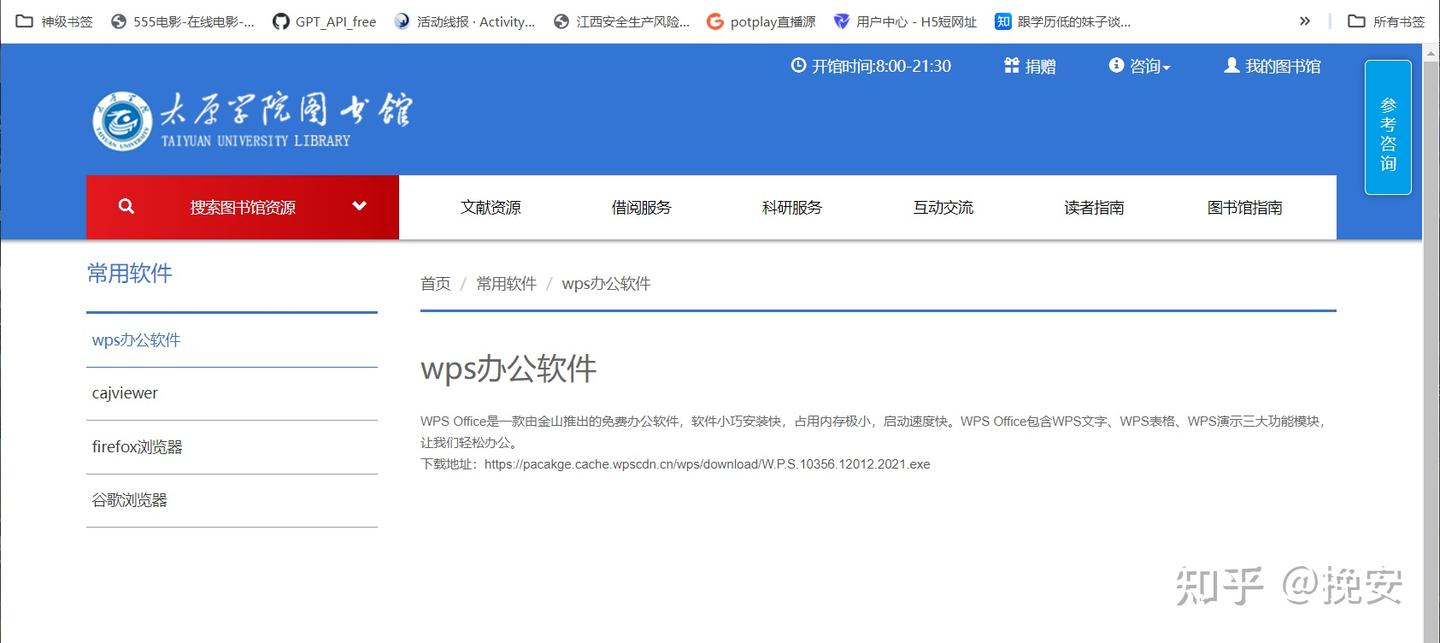Click the info icon next to 咨询
Screen dimensions: 1440x643
[x=1117, y=65]
